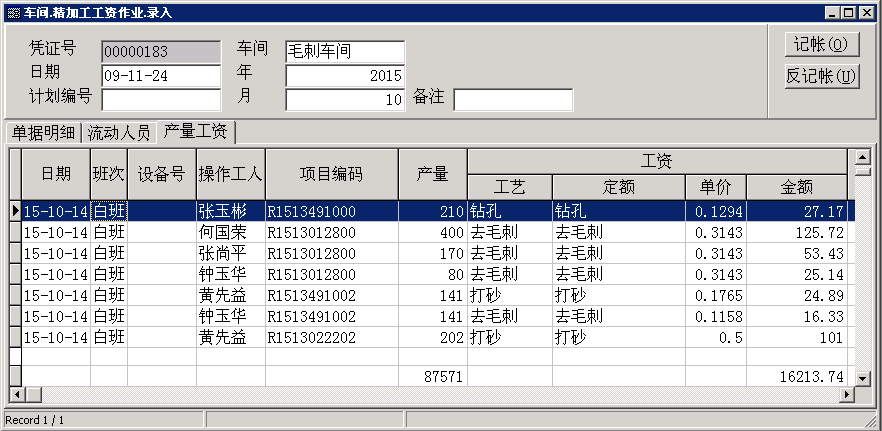Click the 记帐 (Post) button
Viewport: 882px width, 431px height.
tap(820, 45)
